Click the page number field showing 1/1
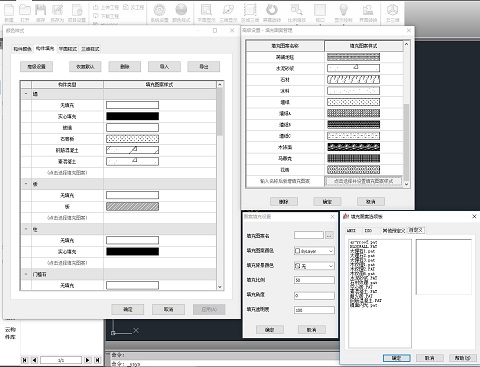The image size is (480, 367). [x=61, y=360]
